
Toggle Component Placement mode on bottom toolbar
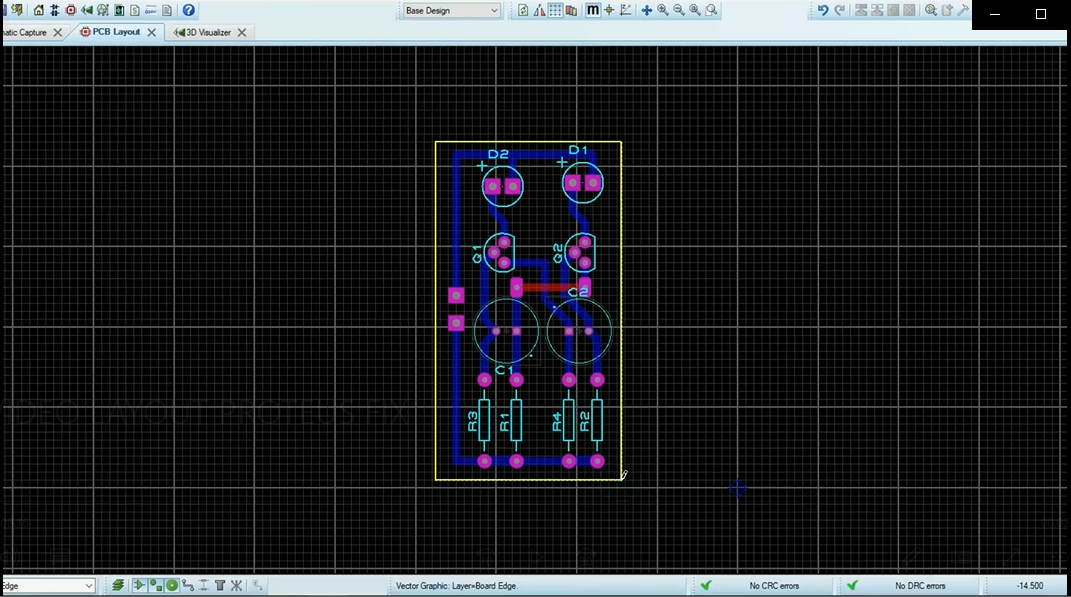point(140,585)
